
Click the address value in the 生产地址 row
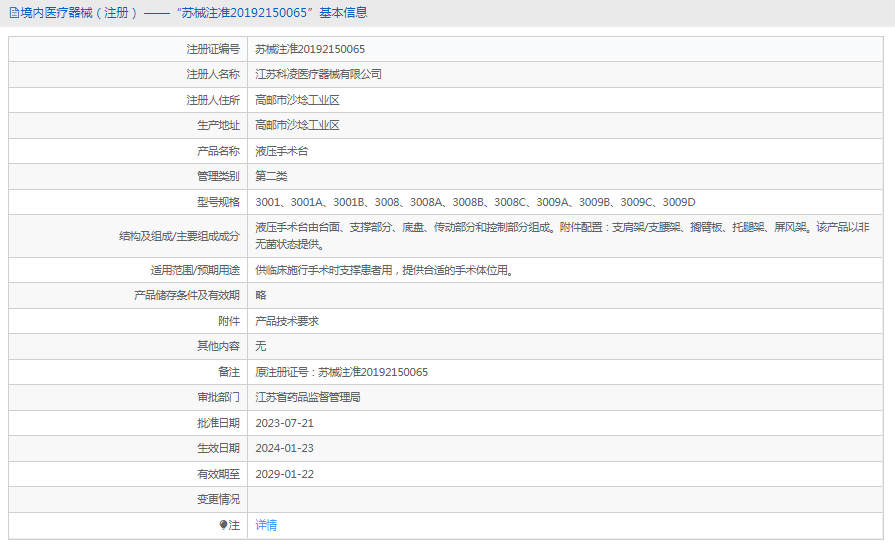coord(297,125)
